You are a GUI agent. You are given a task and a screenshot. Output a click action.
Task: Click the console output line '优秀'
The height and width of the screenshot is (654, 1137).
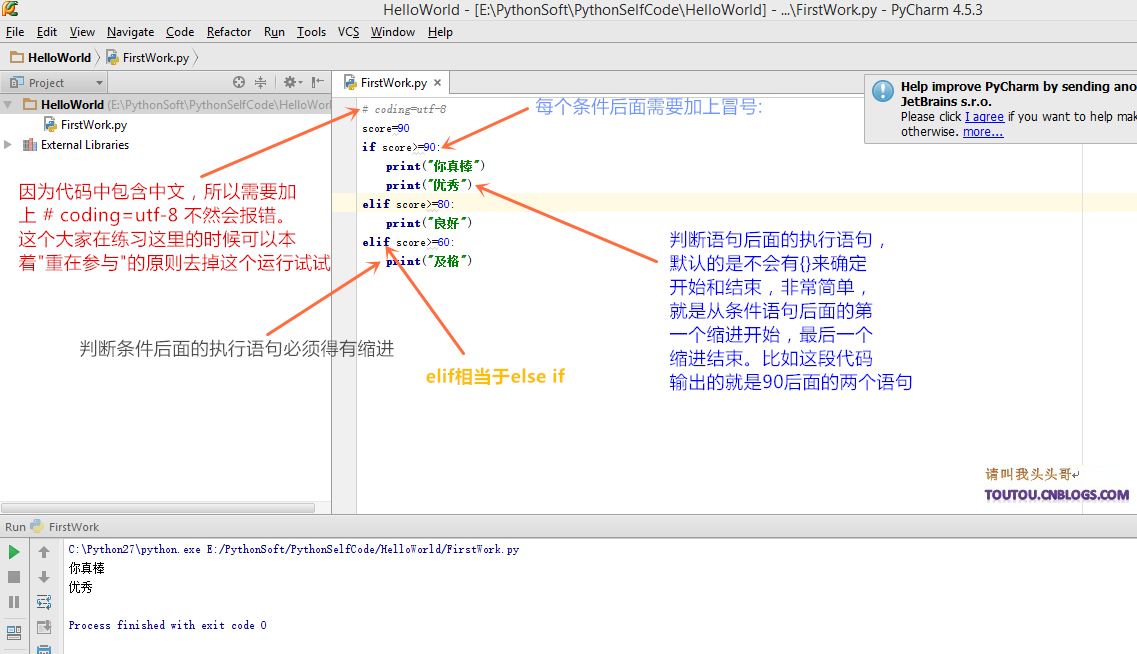(x=80, y=587)
